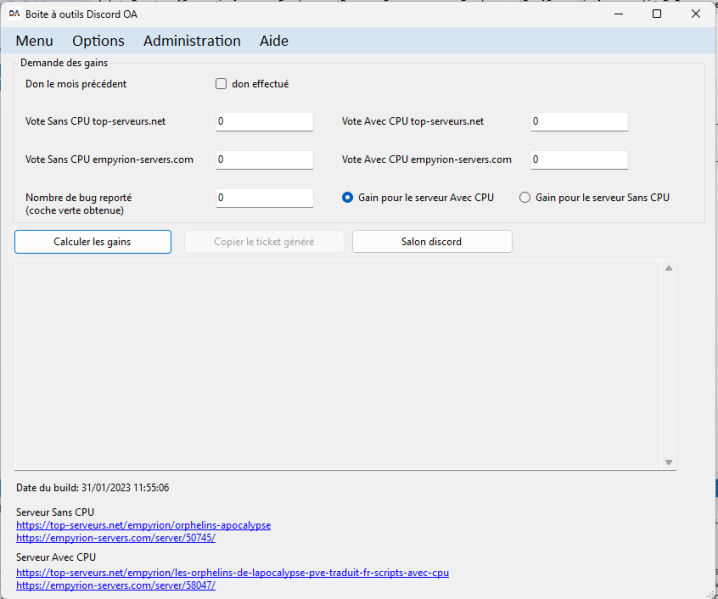
Task: Open the top-serveurs.net orphelins-apocalypse link
Action: point(143,525)
